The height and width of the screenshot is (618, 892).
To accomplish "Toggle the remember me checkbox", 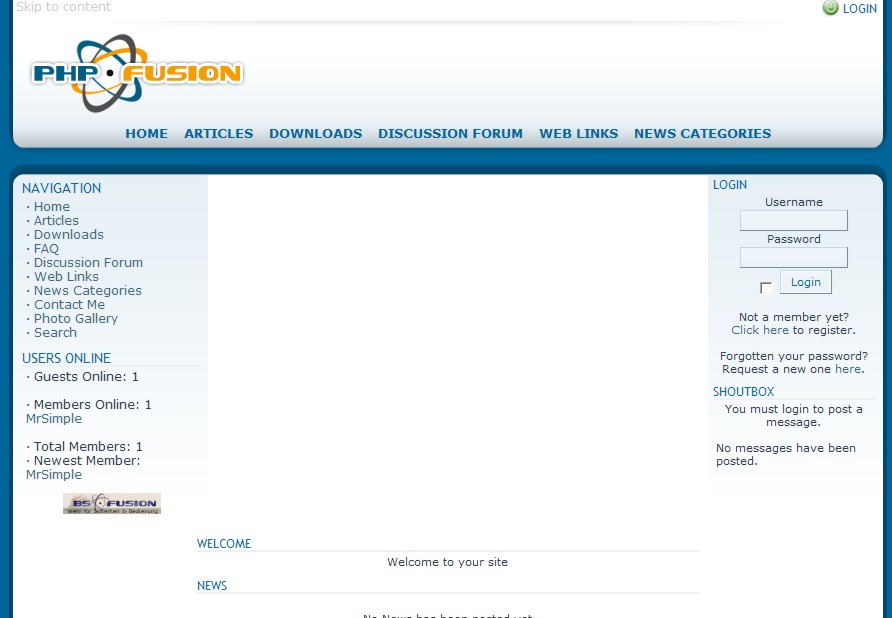I will coord(766,288).
